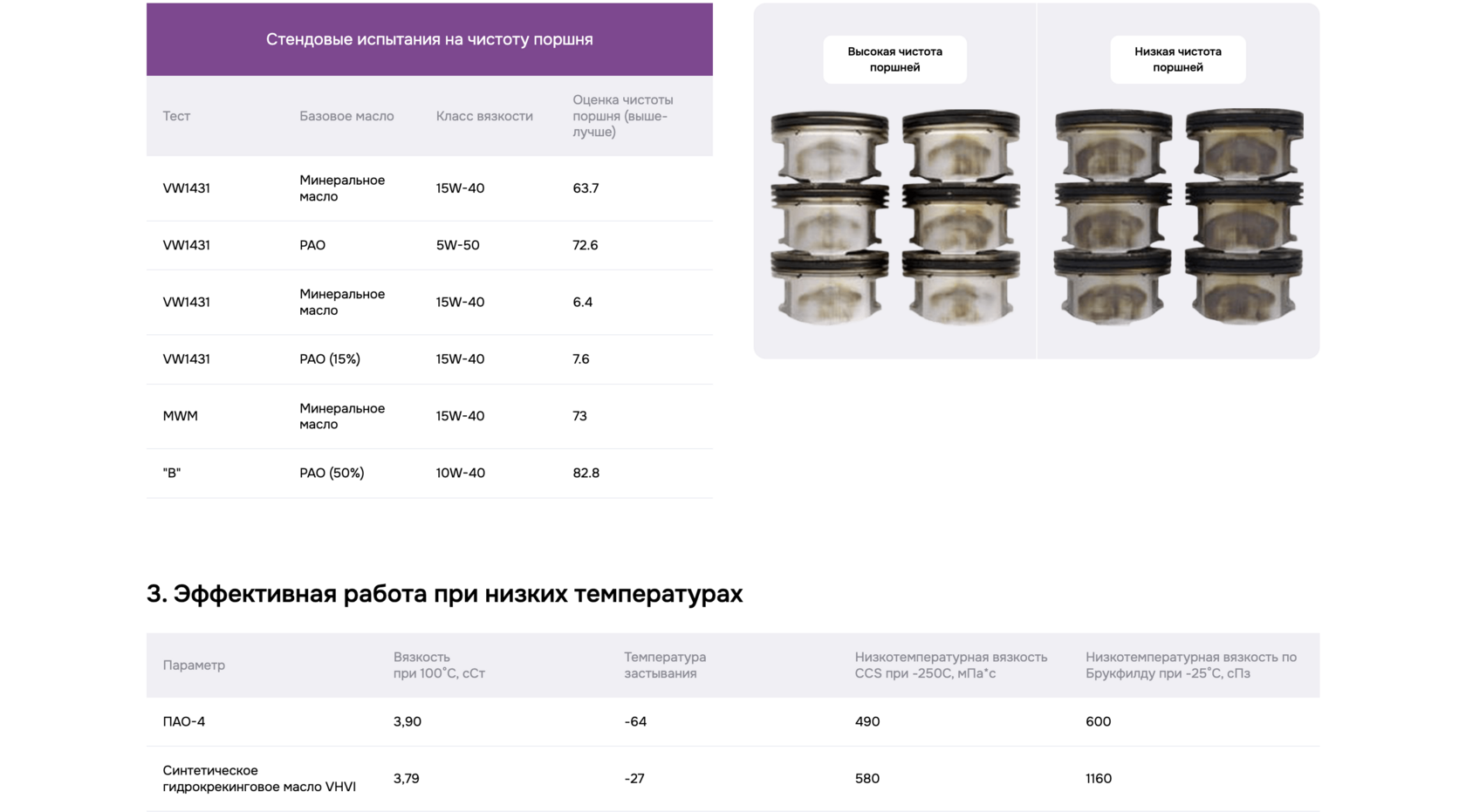Select the piston rating value 63.7
Image resolution: width=1466 pixels, height=812 pixels.
click(x=586, y=188)
